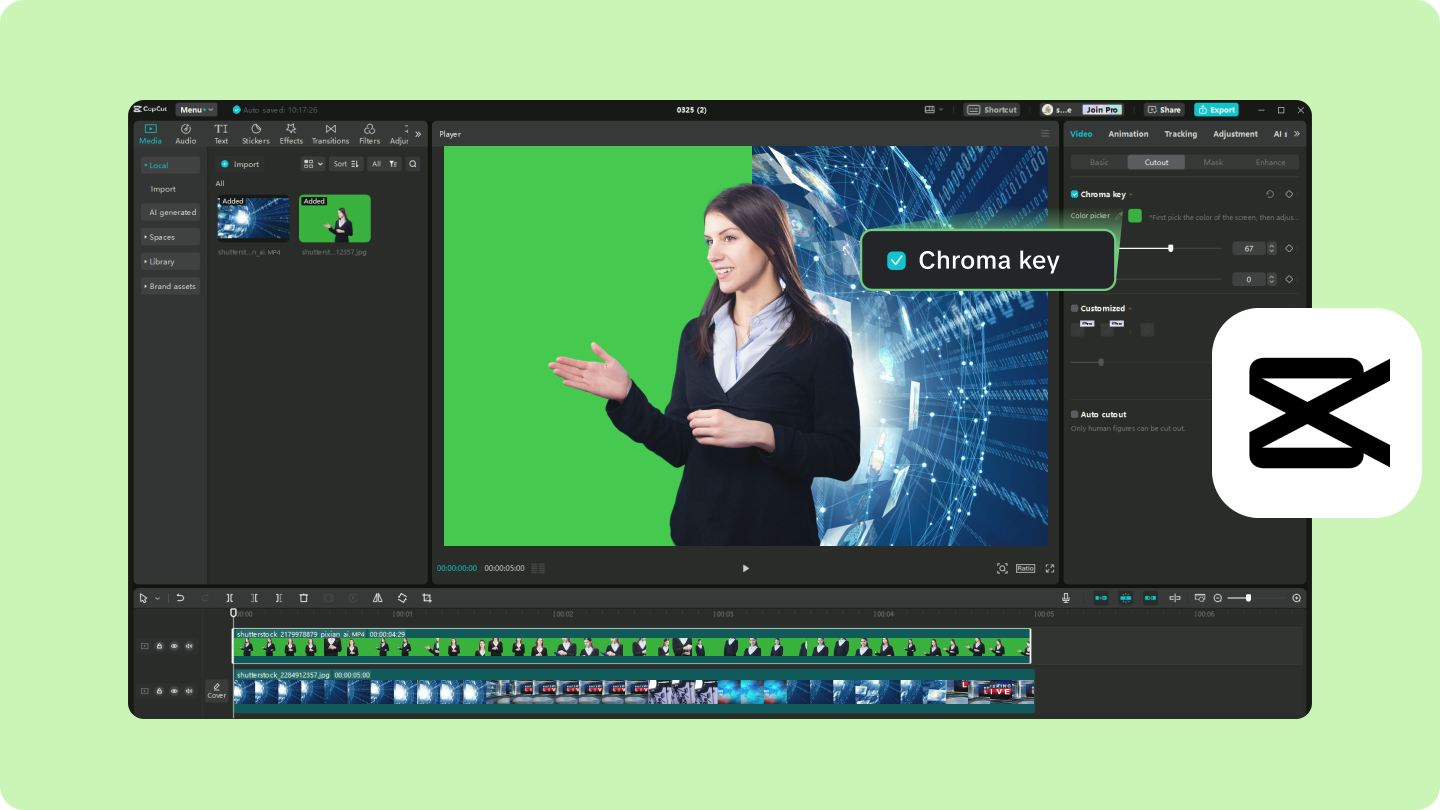Switch to the Audio tab
Viewport: 1440px width, 810px height.
(186, 134)
